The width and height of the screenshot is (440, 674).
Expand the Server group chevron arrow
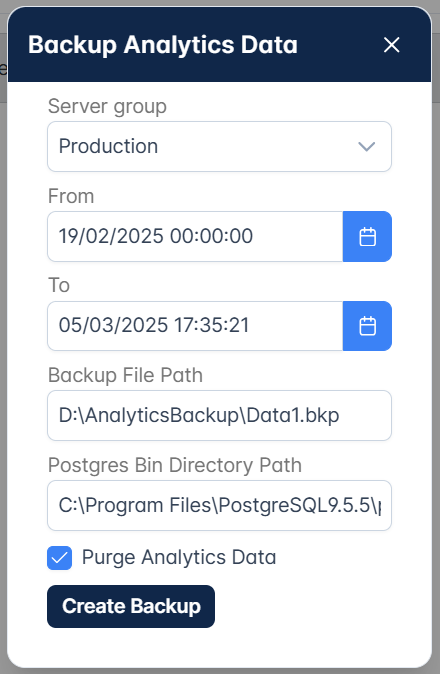tap(367, 147)
